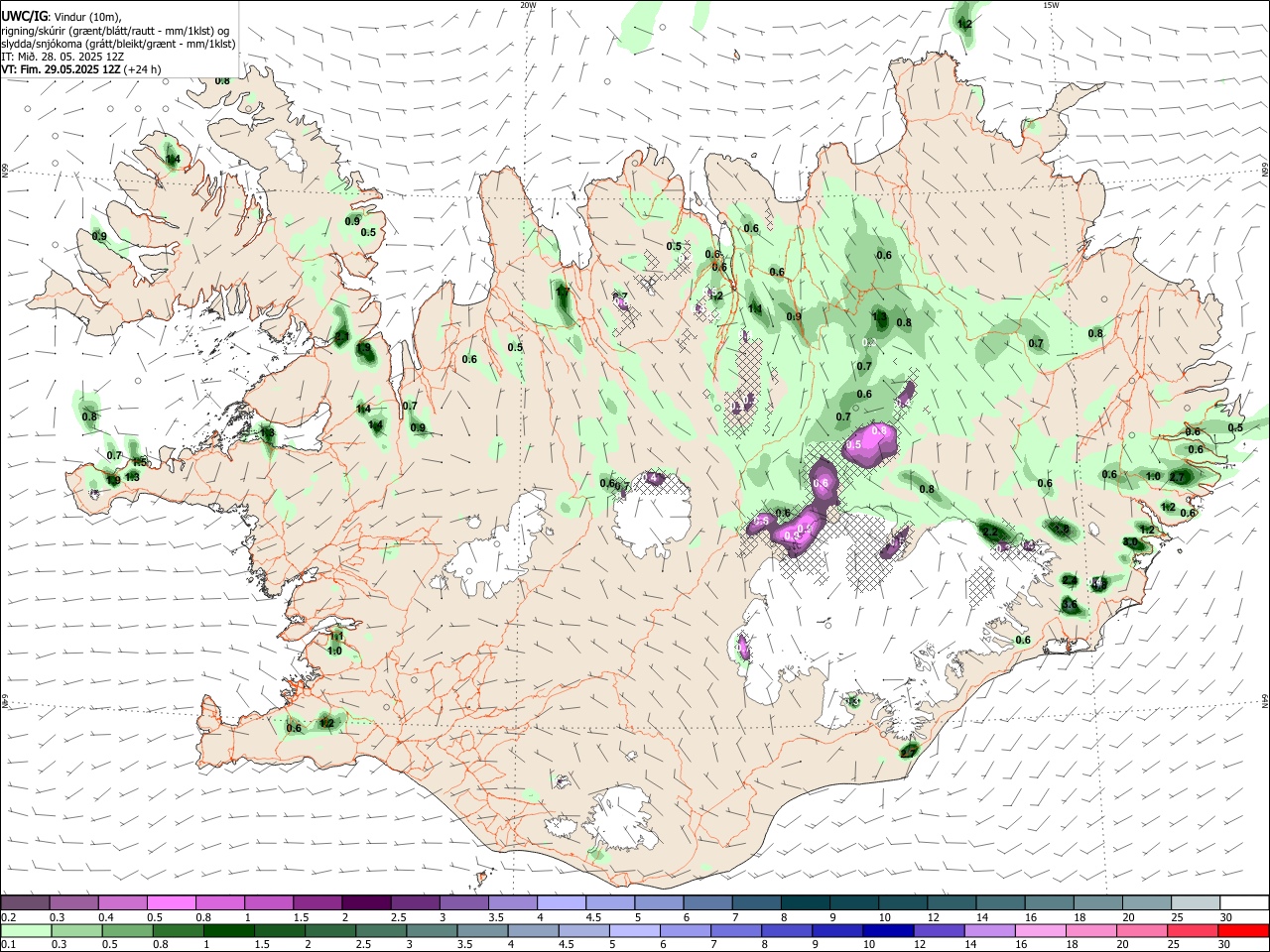This screenshot has width=1270, height=952.
Task: Pick the deep blue rain-scale swatch labeled 10
Action: (x=889, y=930)
